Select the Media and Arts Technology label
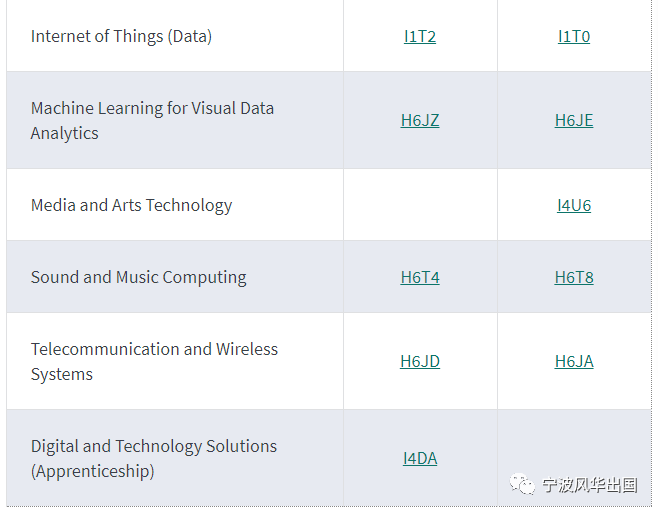 coord(131,206)
